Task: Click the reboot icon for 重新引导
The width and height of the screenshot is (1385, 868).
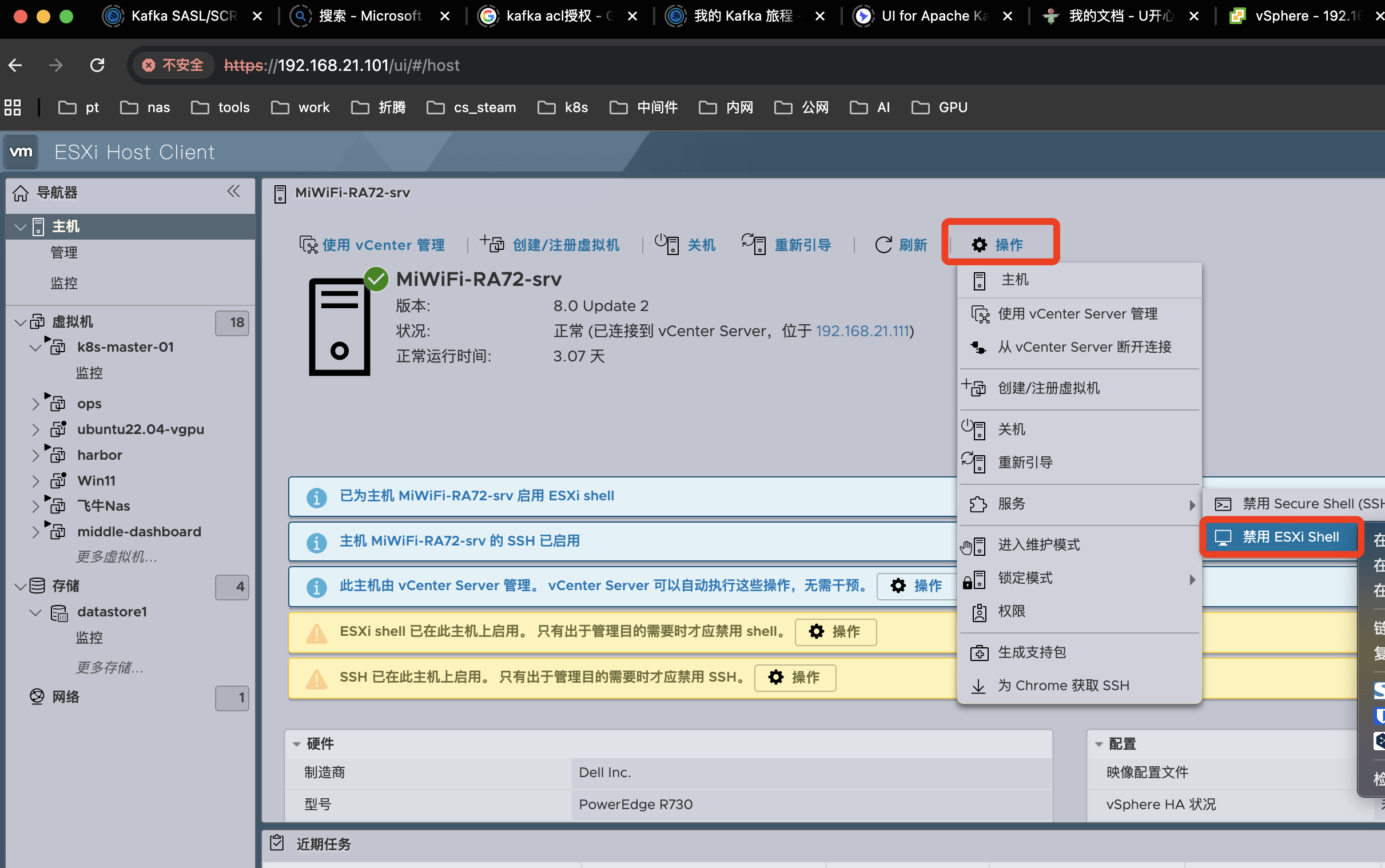Action: (x=754, y=244)
